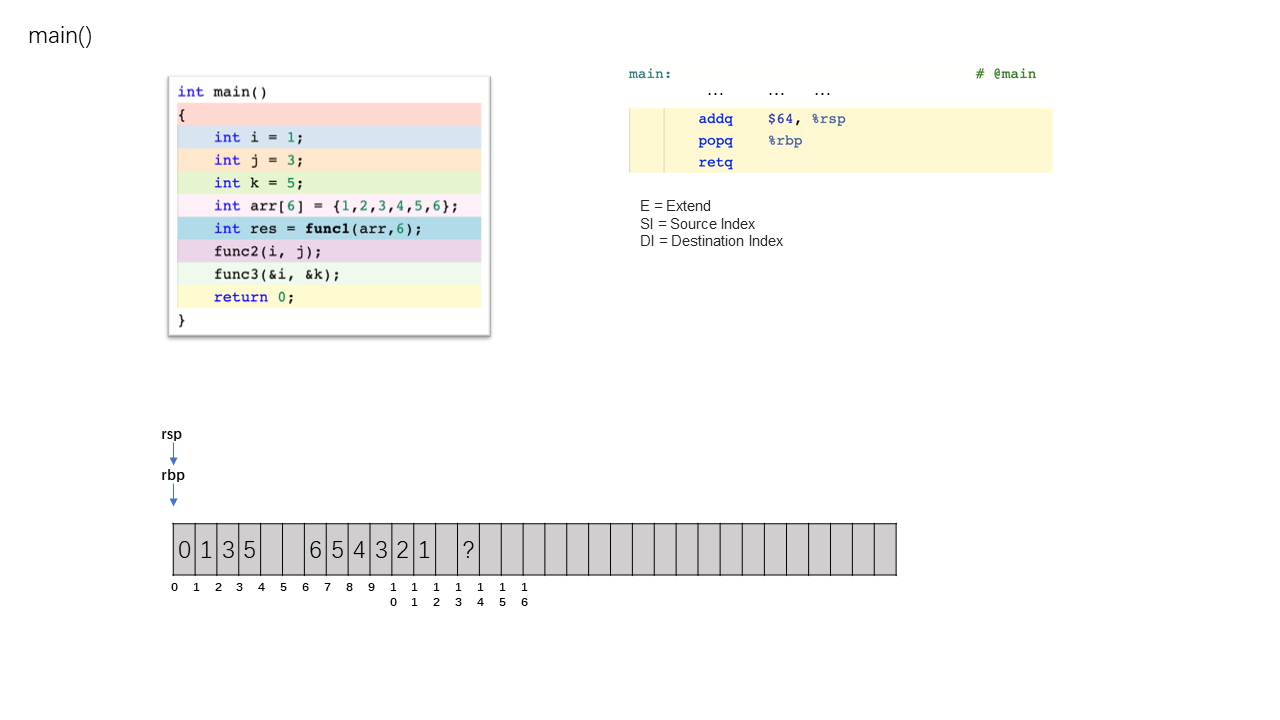Click the memory cell at index 1 containing 1
This screenshot has height=720, width=1280.
click(206, 549)
